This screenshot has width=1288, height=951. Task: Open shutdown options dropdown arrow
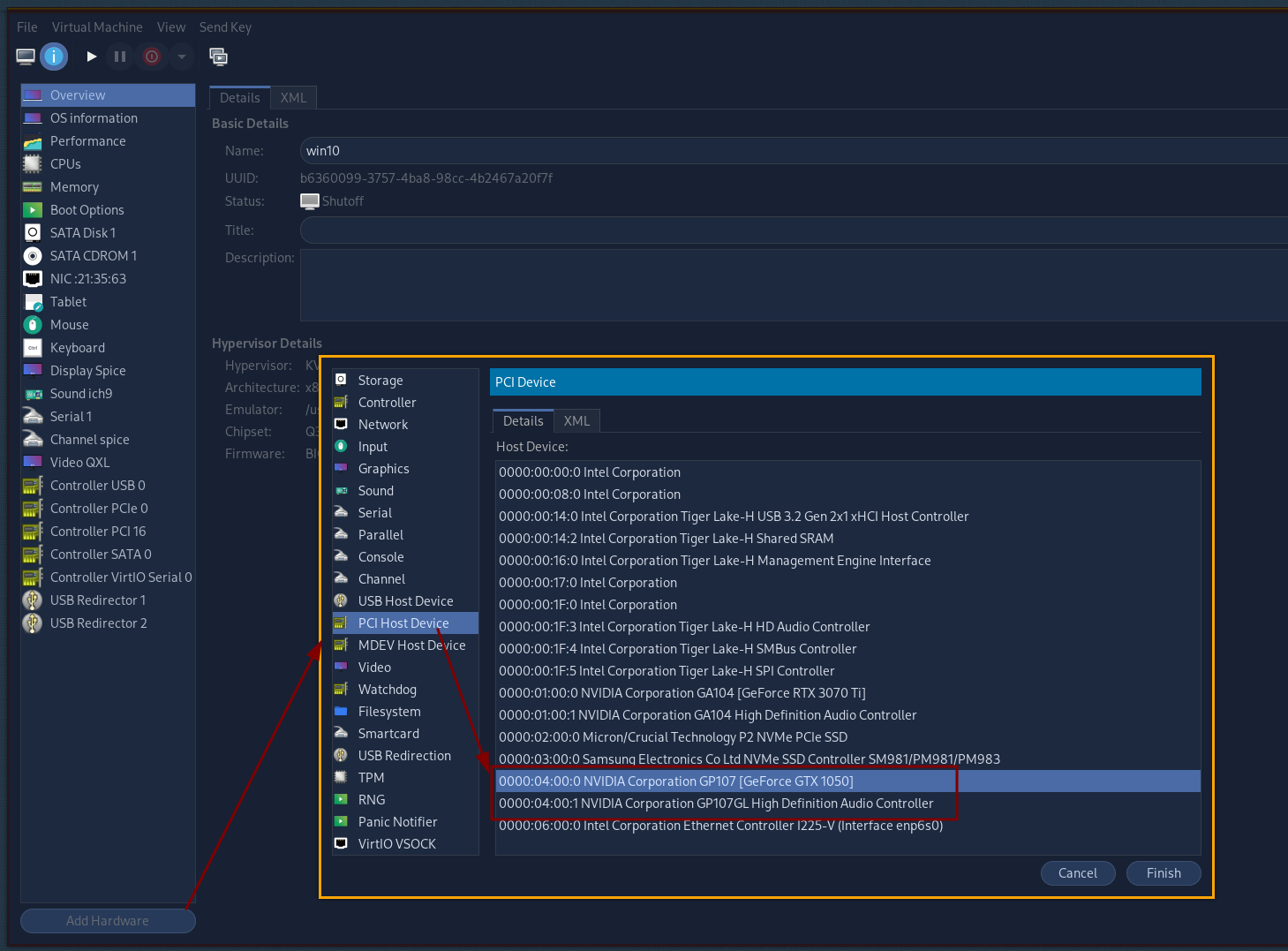click(182, 57)
